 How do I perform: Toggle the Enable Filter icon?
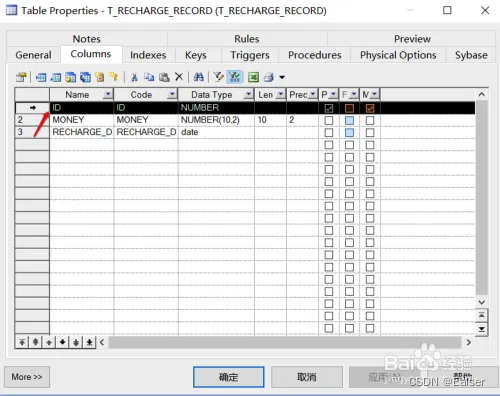234,77
